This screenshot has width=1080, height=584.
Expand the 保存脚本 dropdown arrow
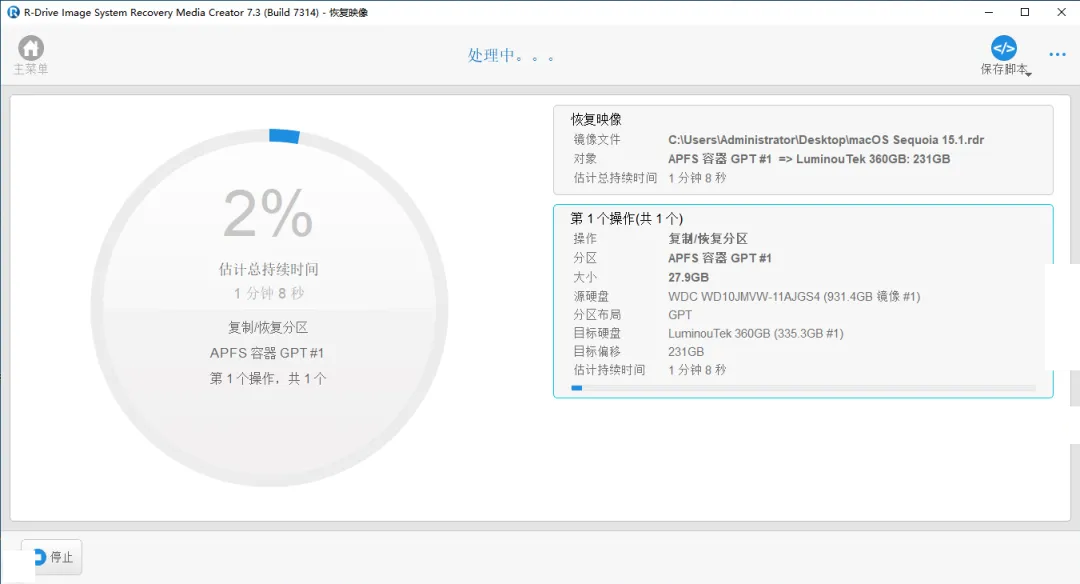(x=1028, y=74)
